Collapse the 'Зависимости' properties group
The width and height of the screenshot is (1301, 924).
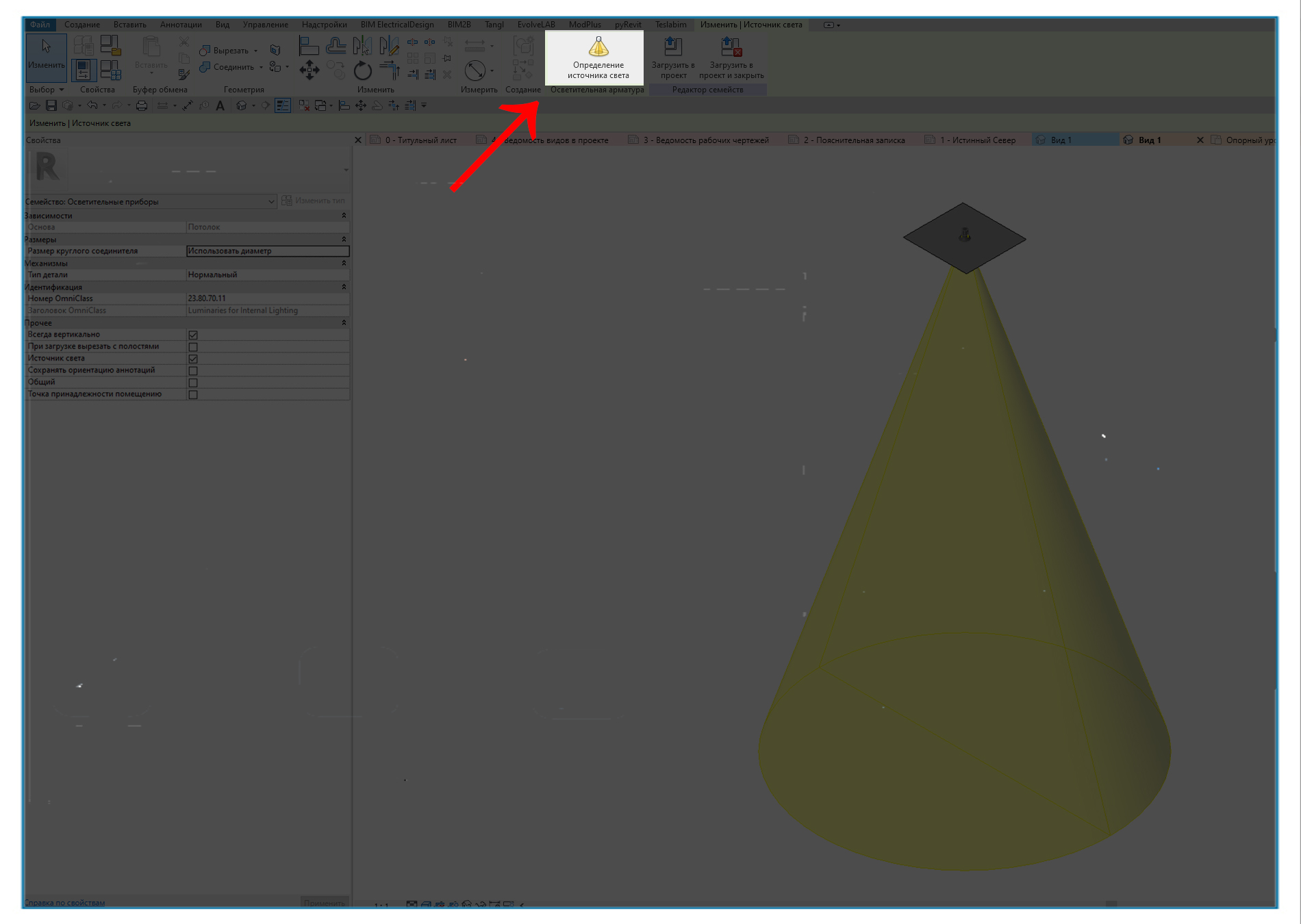344,216
